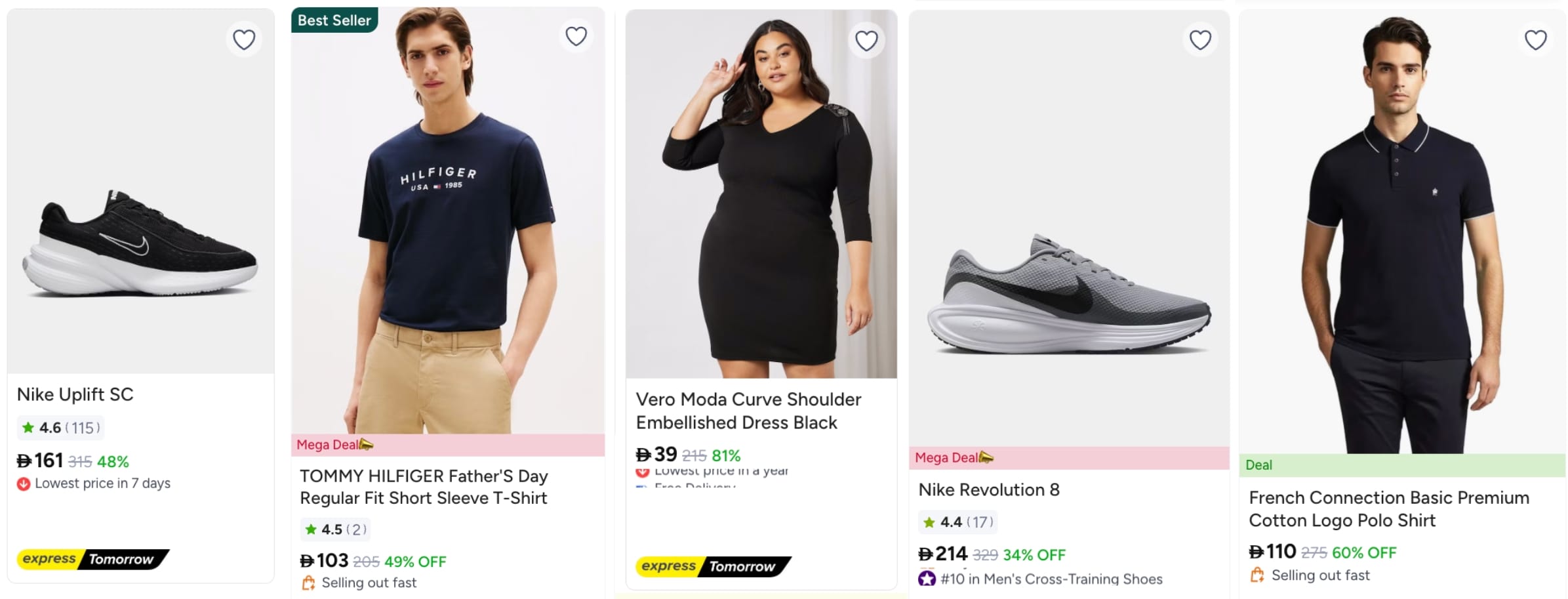Open the Nike Revolution 8 title link
1568x599 pixels.
point(988,490)
